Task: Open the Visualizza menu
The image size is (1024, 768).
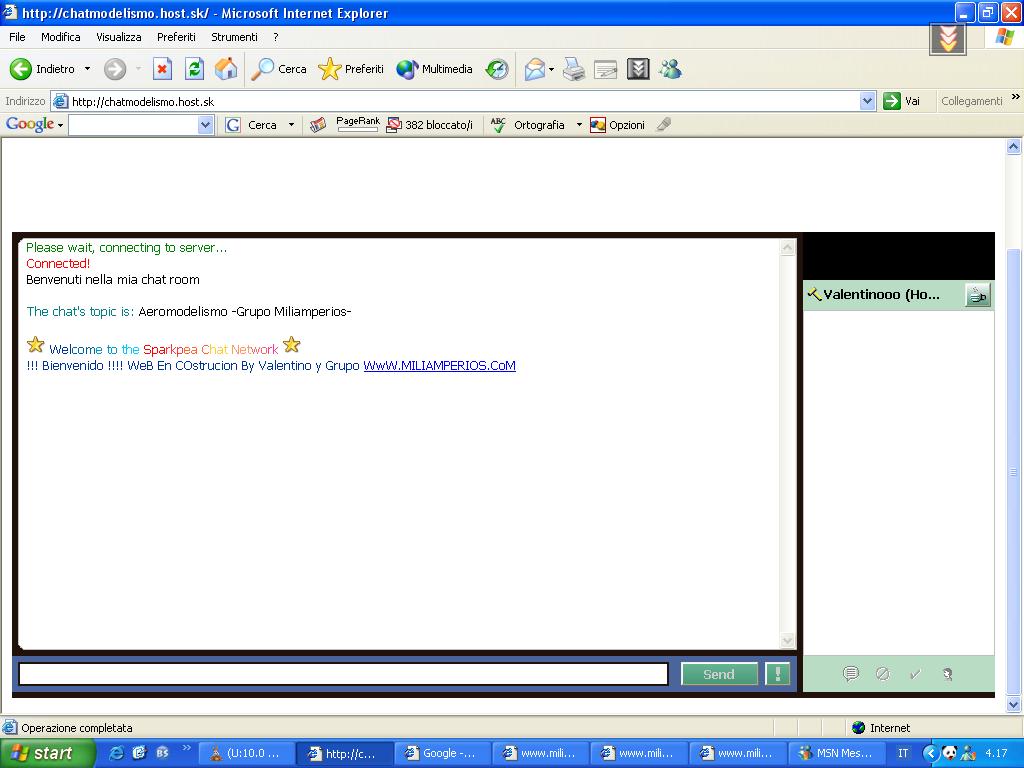Action: [x=119, y=37]
